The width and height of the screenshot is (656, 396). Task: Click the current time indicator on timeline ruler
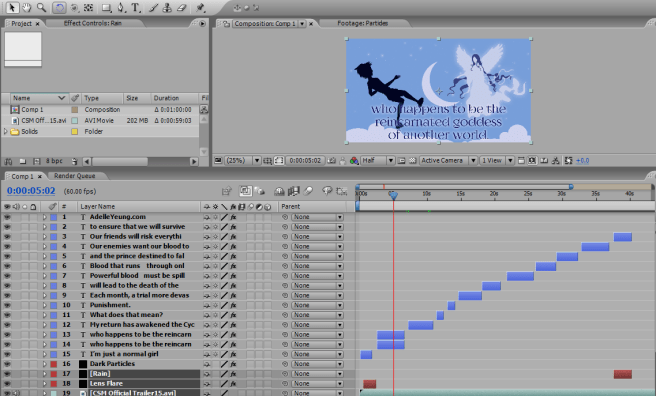point(393,195)
